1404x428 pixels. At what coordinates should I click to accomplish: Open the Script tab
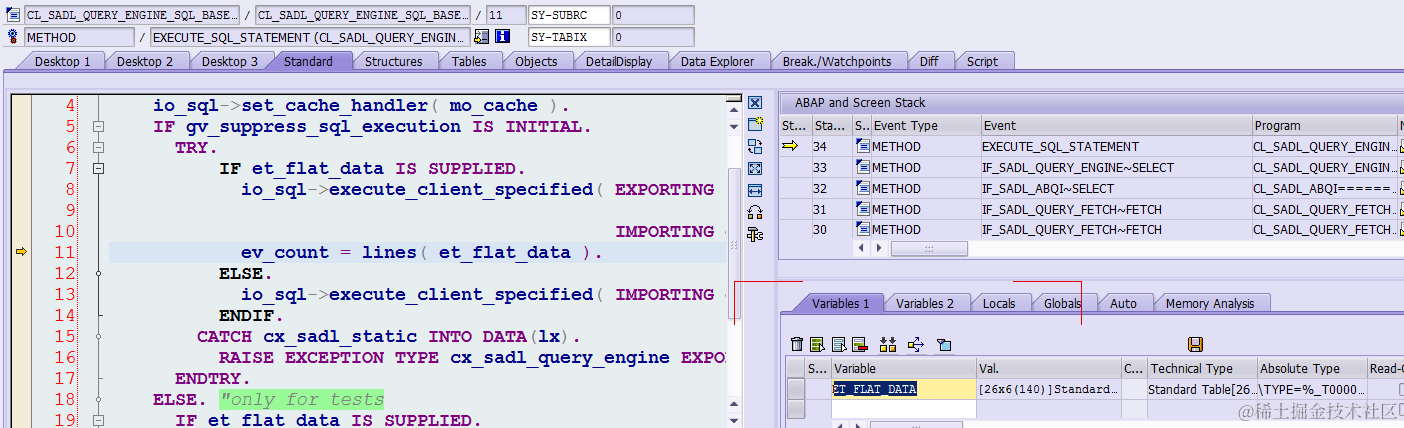982,61
